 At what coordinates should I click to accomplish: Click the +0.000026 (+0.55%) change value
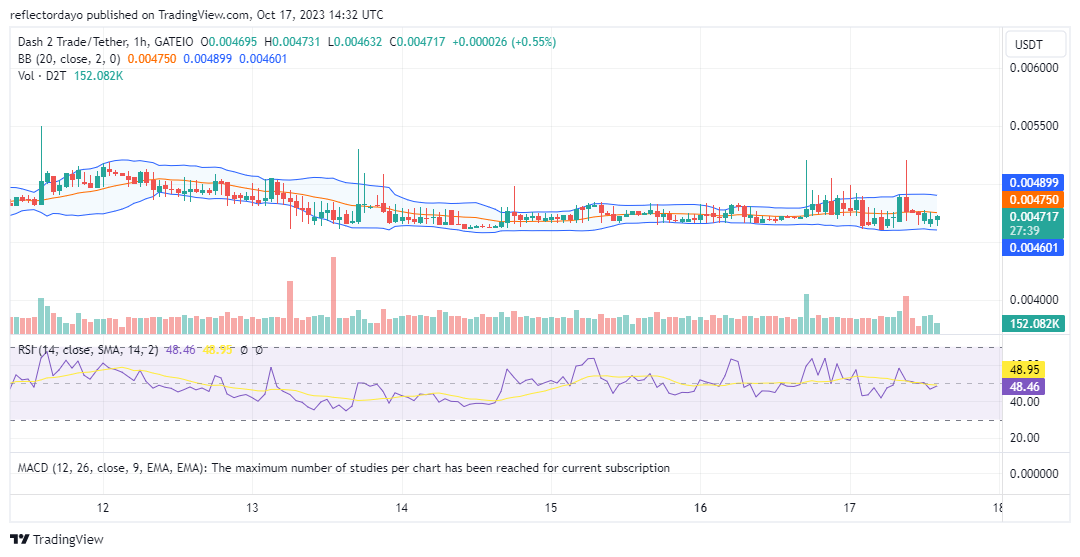504,42
